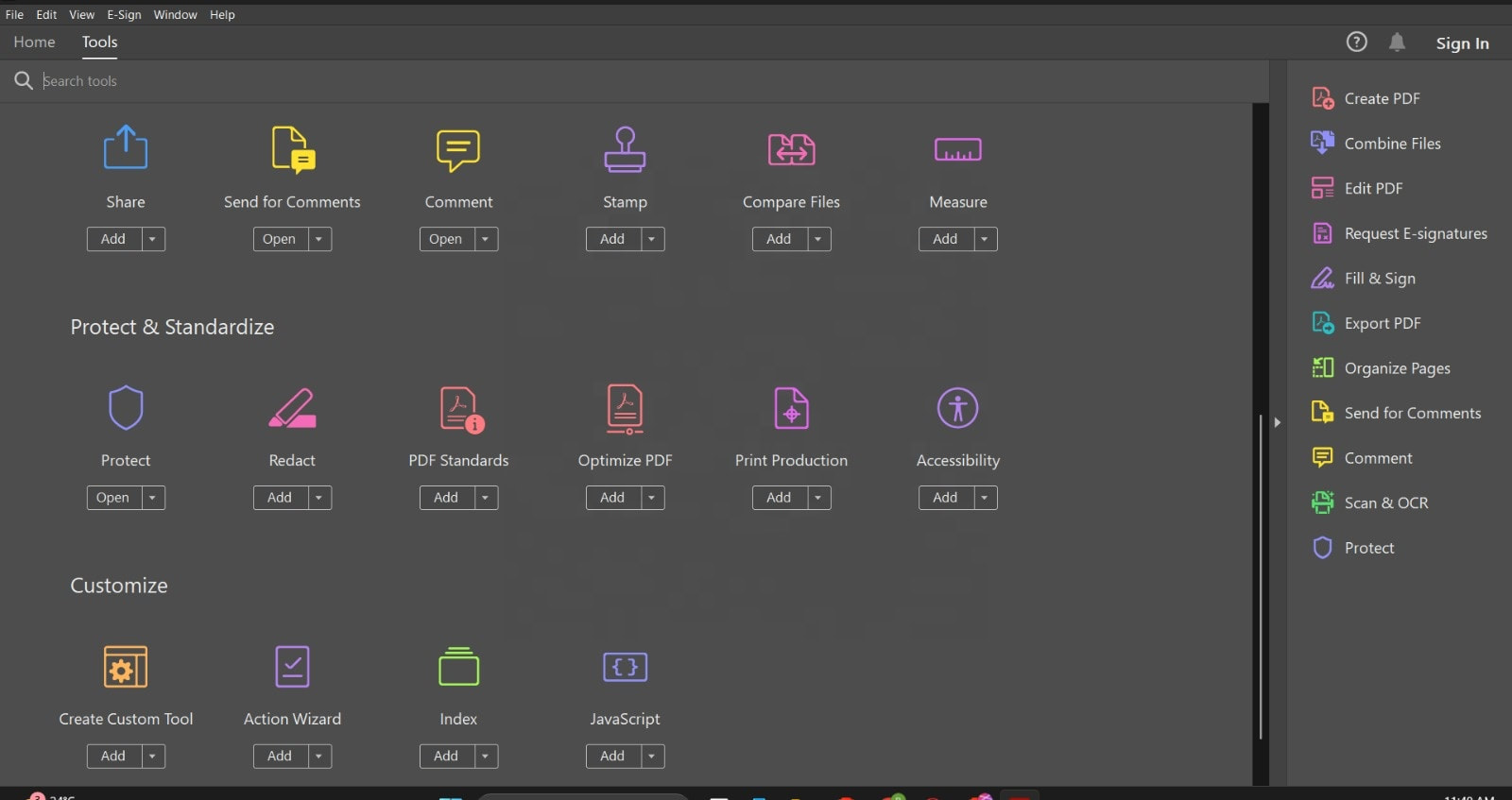
Task: Expand the dropdown arrow beside Share Add
Action: click(152, 239)
